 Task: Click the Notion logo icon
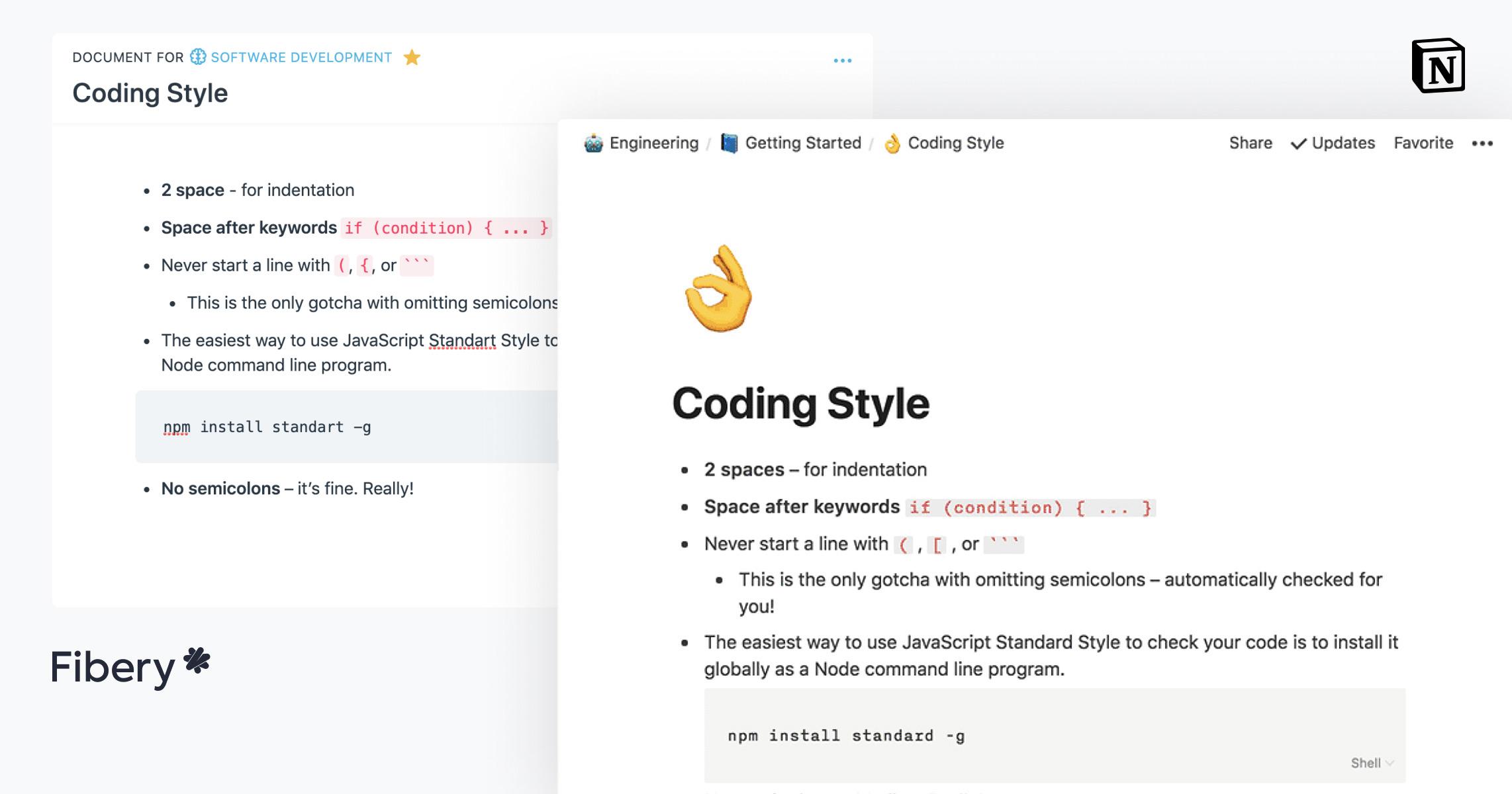coord(1438,66)
